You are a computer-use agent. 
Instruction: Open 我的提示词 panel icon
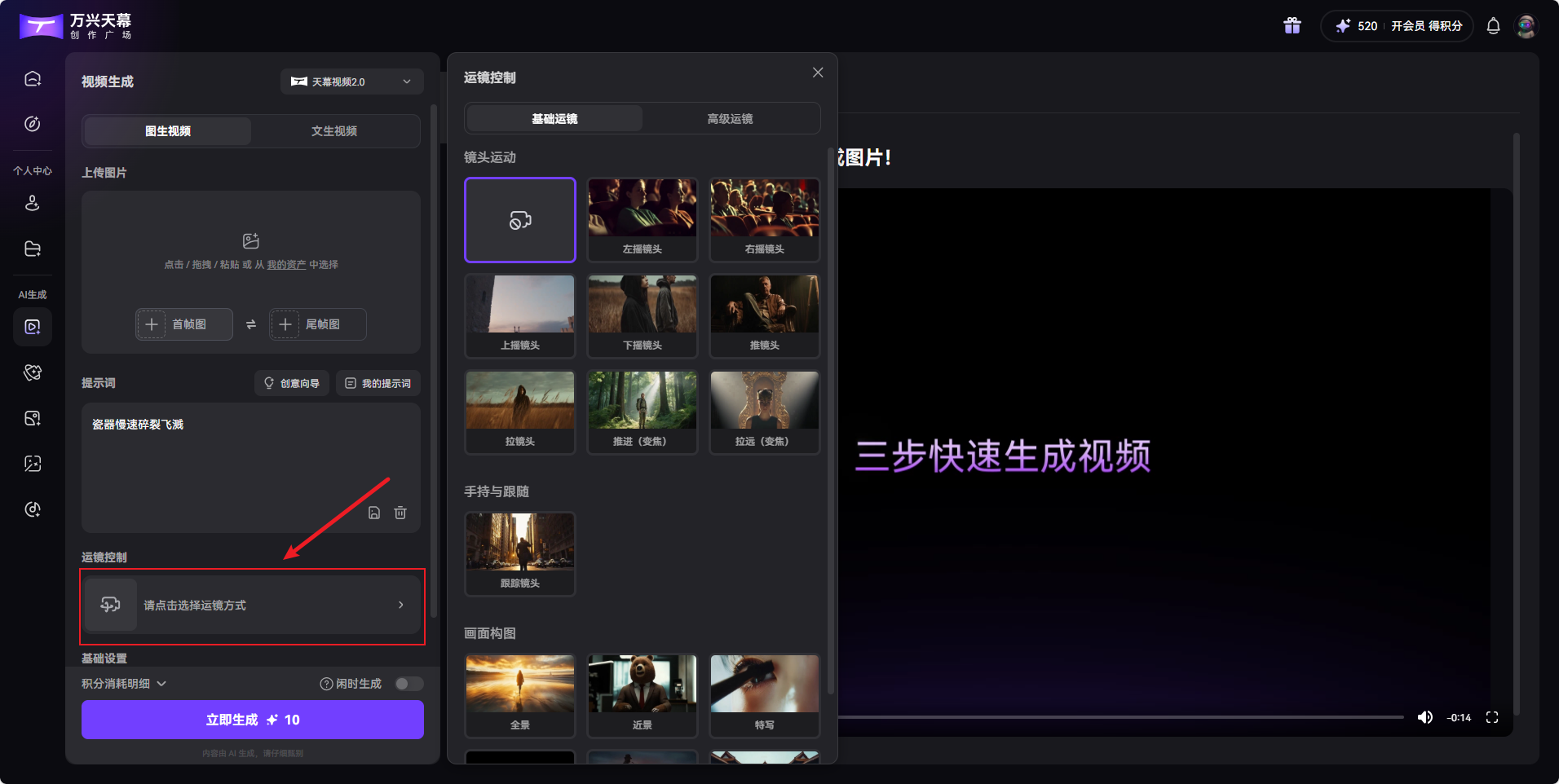tap(350, 383)
